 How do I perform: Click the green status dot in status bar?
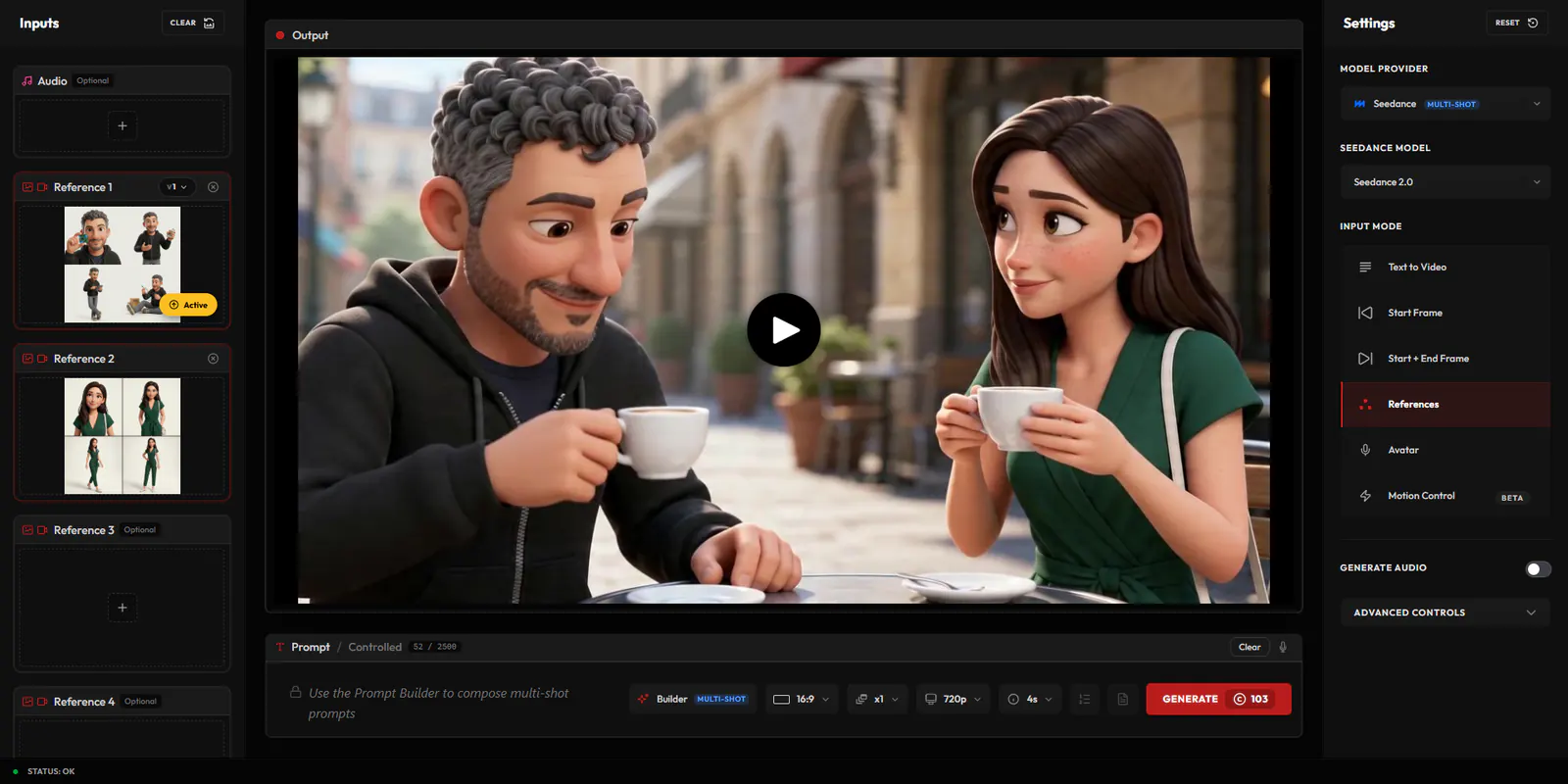coord(16,771)
